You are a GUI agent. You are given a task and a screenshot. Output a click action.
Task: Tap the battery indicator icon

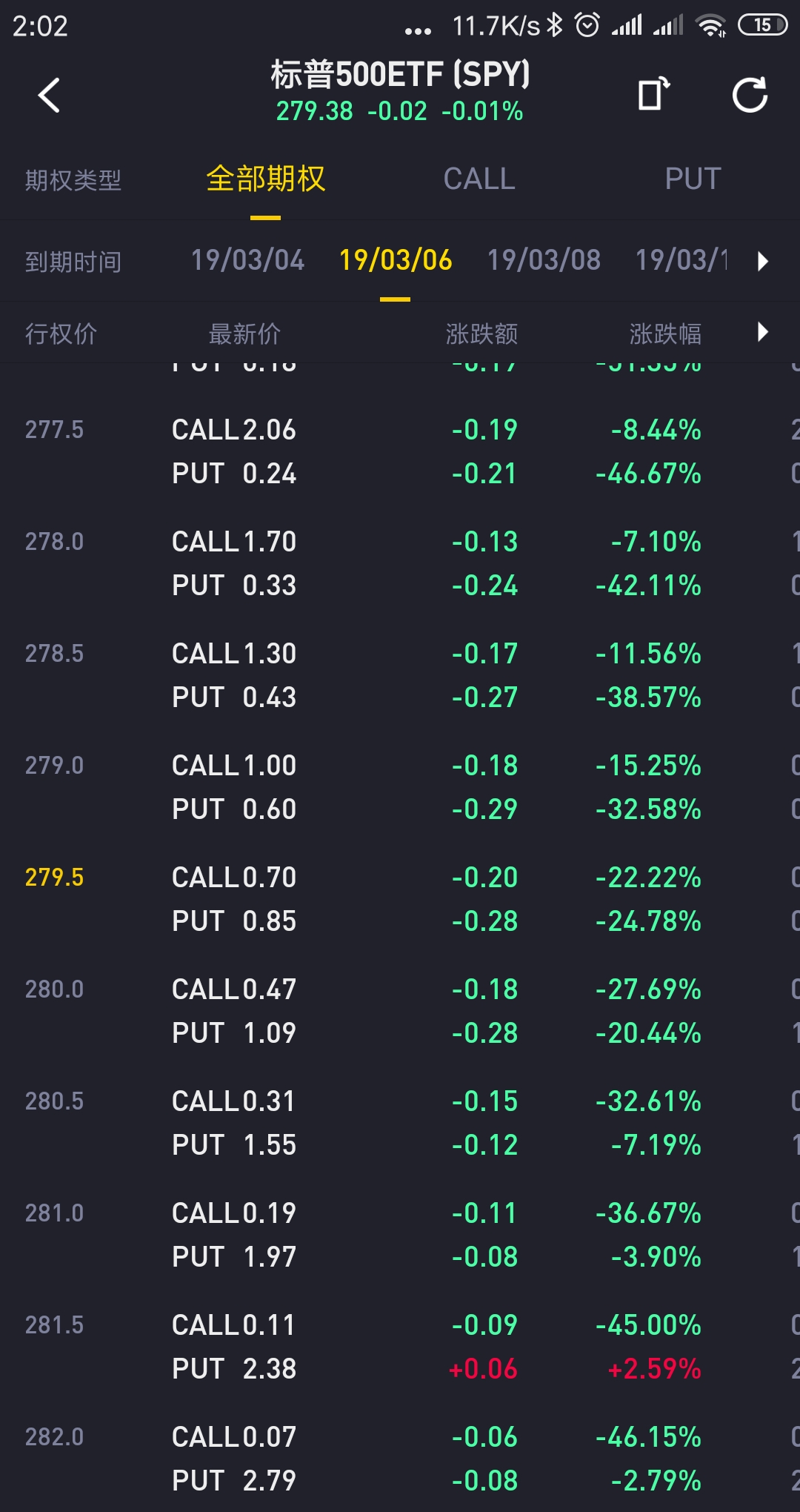tap(762, 25)
